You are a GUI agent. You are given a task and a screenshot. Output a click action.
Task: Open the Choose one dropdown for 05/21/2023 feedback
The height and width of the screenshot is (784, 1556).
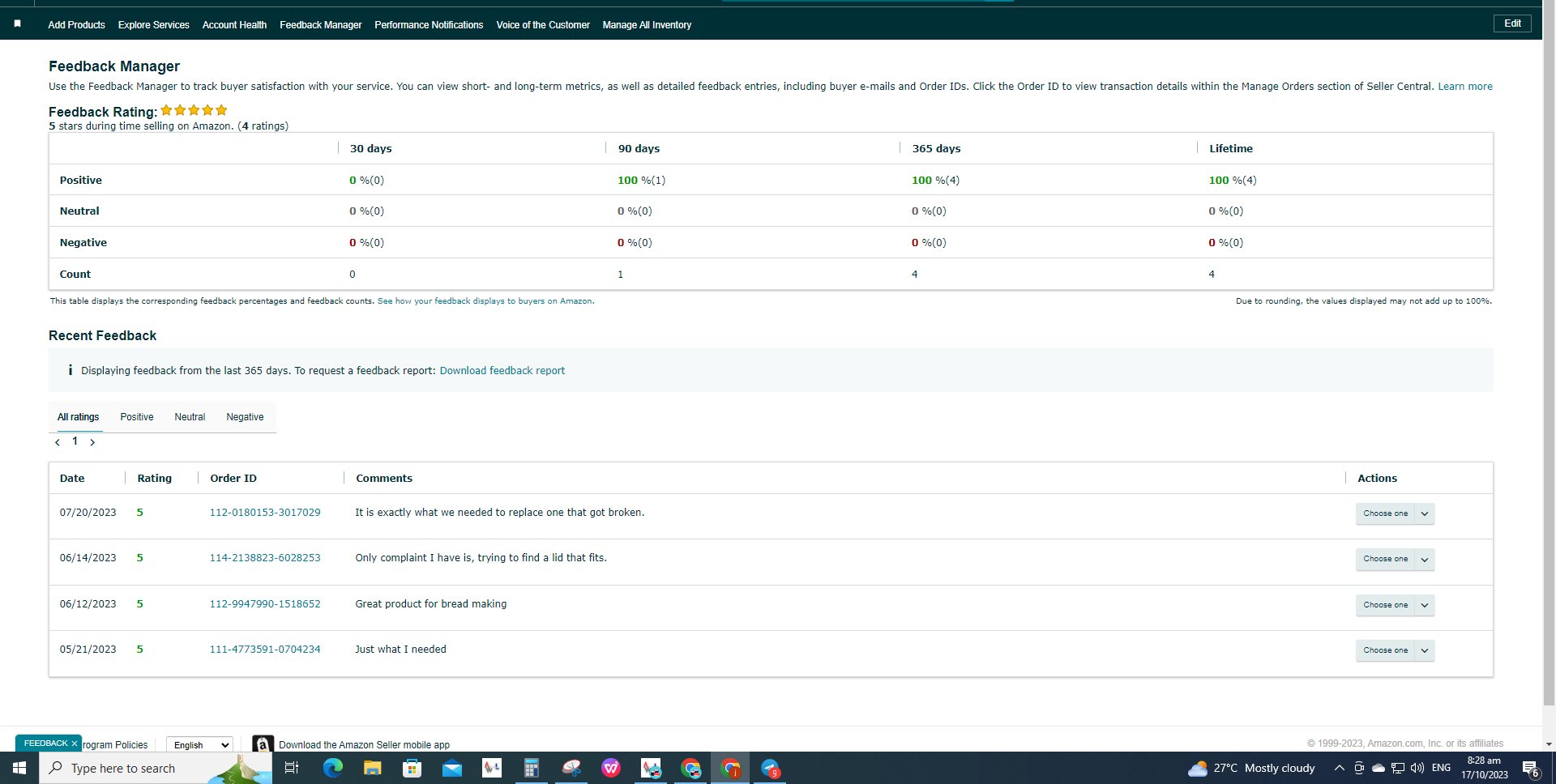pos(1395,650)
